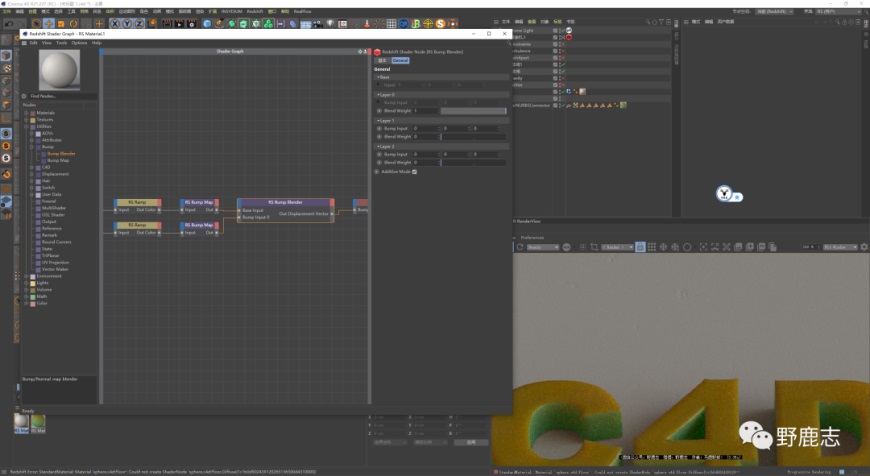Toggle Layer 2 Blend Weight radio circle
This screenshot has height=476, width=870.
[380, 163]
